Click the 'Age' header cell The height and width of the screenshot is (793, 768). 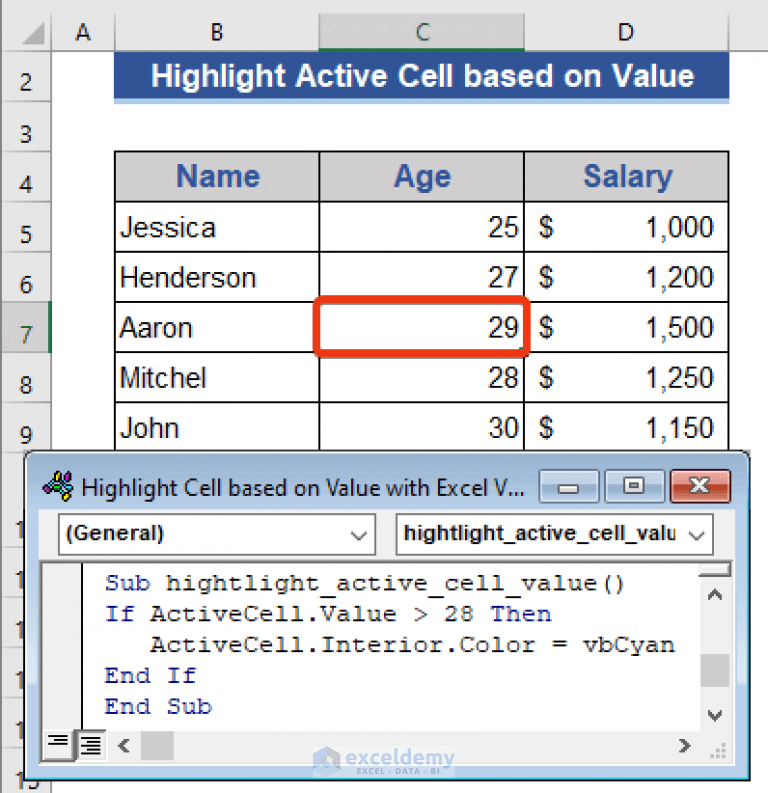coord(422,177)
